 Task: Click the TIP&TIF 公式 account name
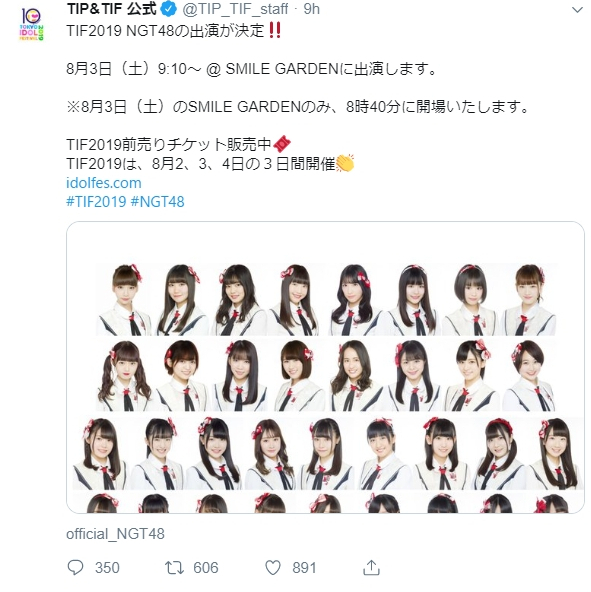coord(111,9)
